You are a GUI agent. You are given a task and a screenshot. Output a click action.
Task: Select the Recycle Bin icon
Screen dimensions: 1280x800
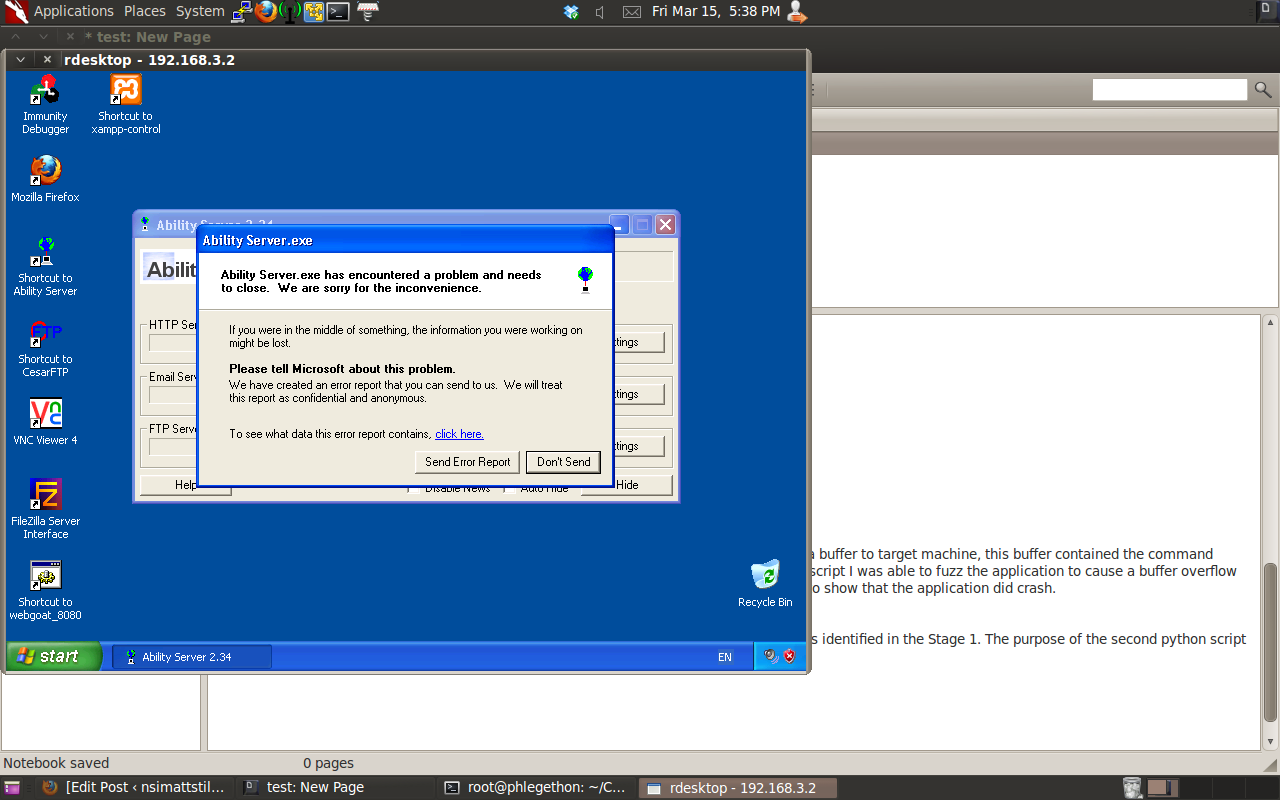pos(765,583)
